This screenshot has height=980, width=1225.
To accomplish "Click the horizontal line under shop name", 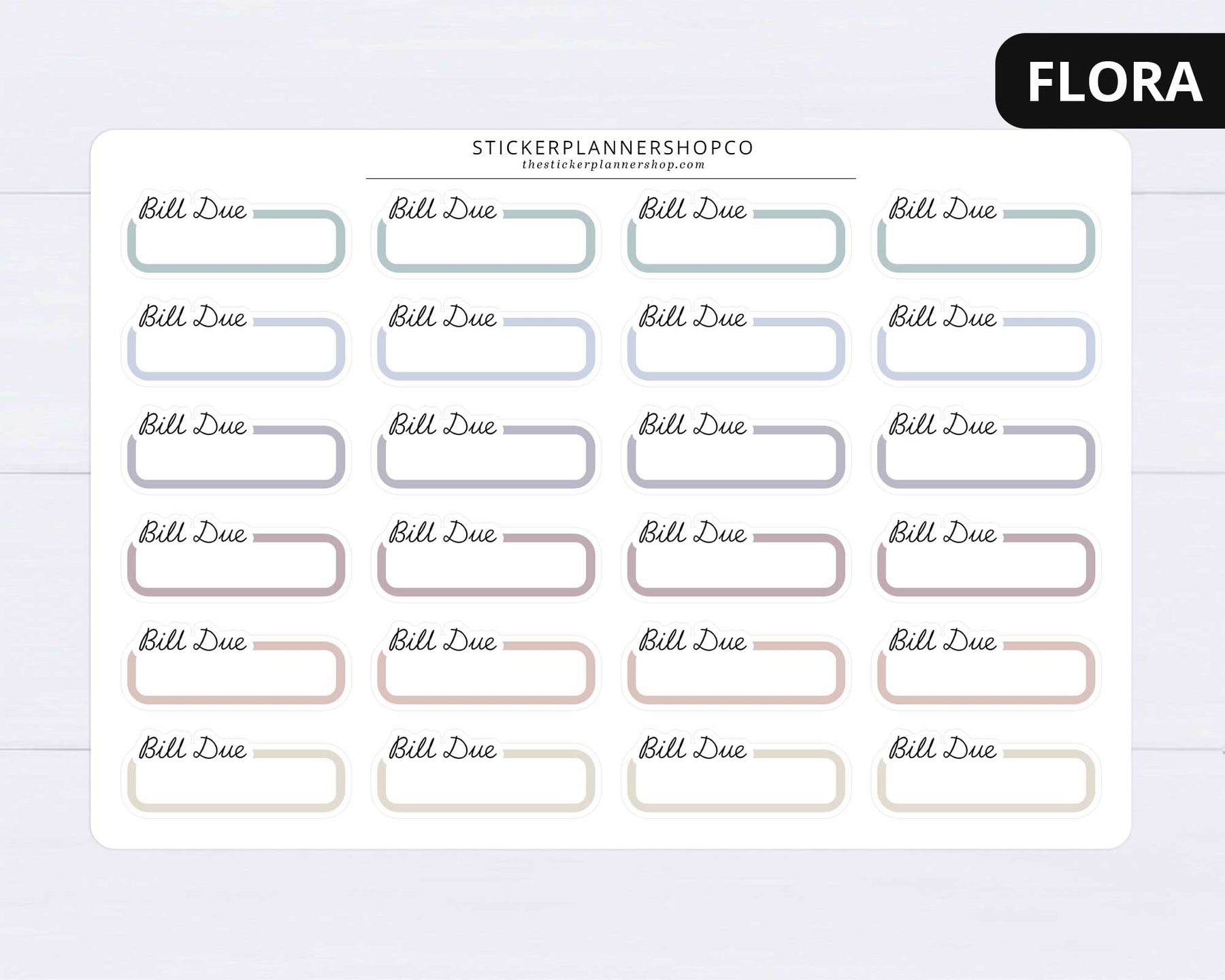I will click(610, 178).
